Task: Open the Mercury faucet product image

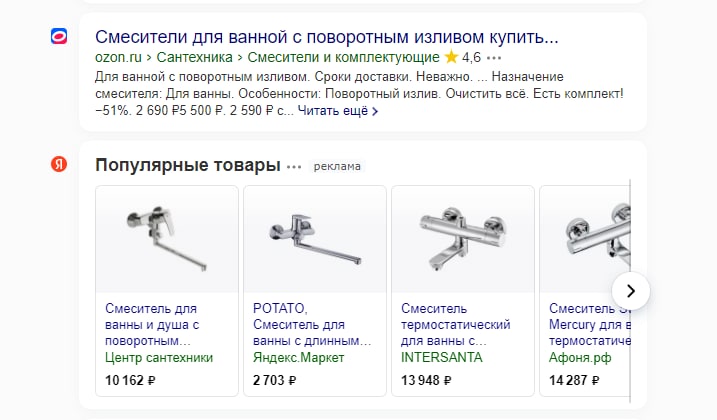Action: coord(585,239)
